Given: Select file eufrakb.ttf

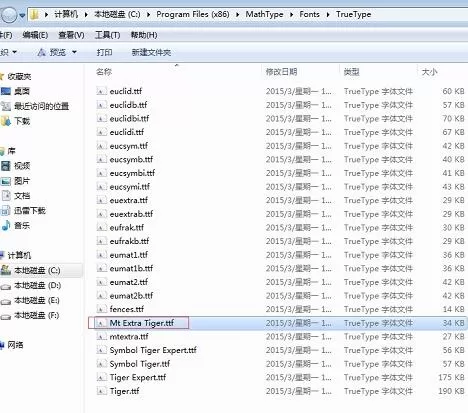Looking at the screenshot, I should pos(129,241).
